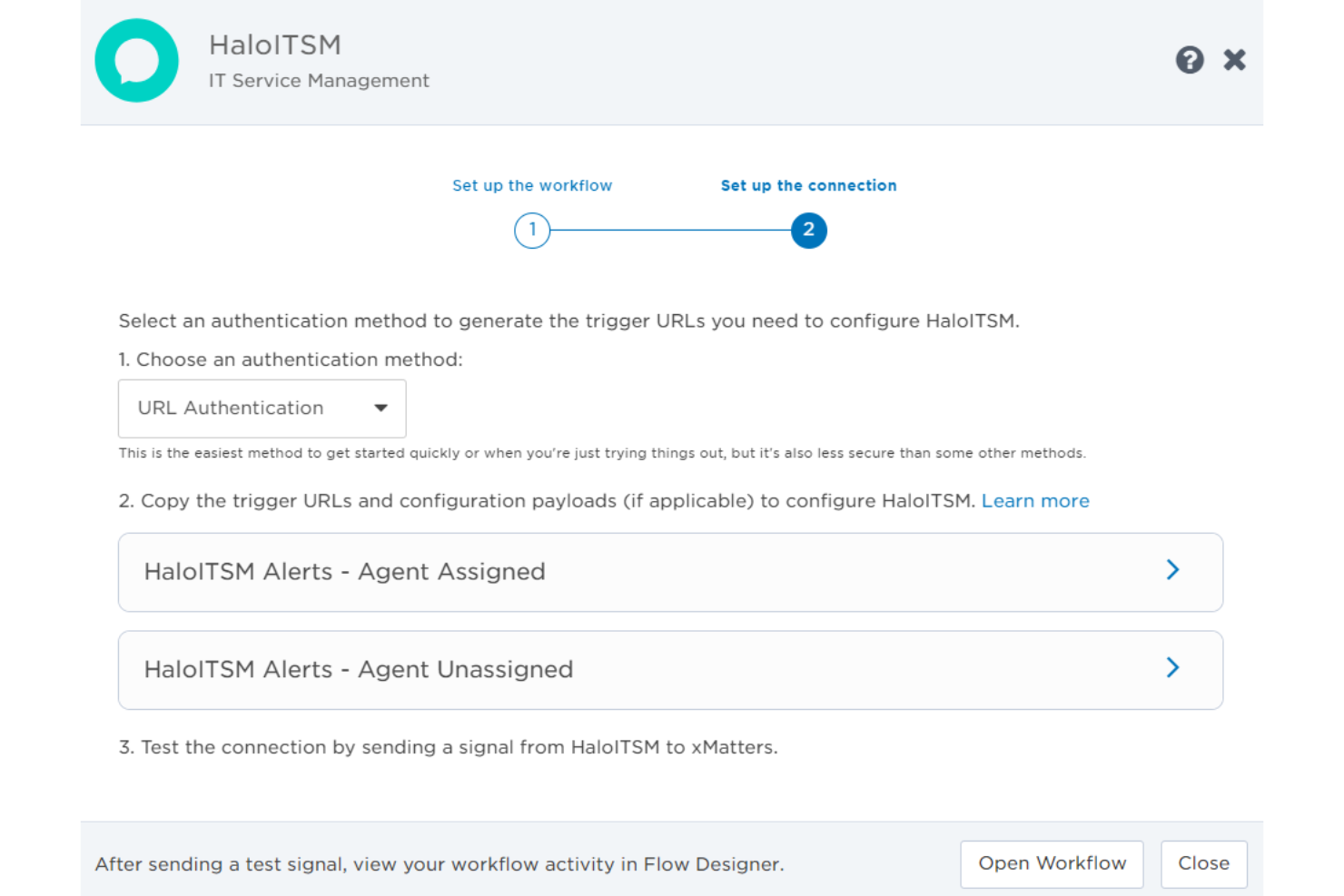Switch to "Set up the workflow" step label

click(x=532, y=185)
